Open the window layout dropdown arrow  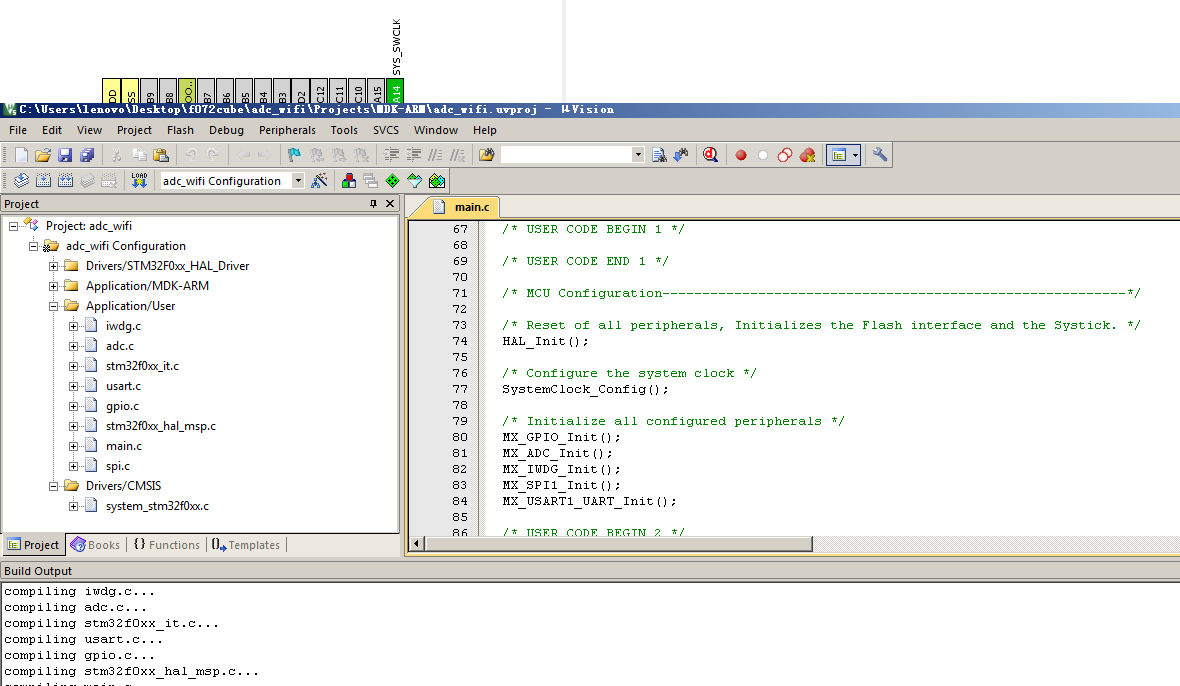[856, 155]
